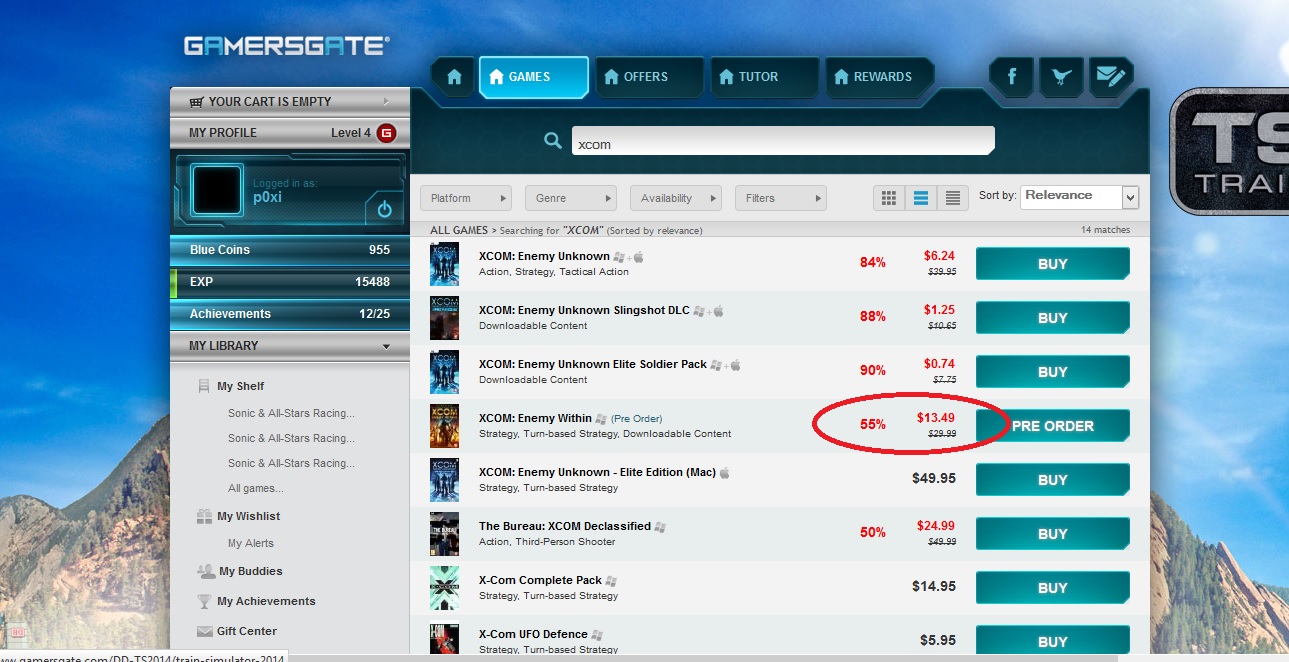Open The Bureau cover thumbnail
Image resolution: width=1289 pixels, height=662 pixels.
point(444,534)
